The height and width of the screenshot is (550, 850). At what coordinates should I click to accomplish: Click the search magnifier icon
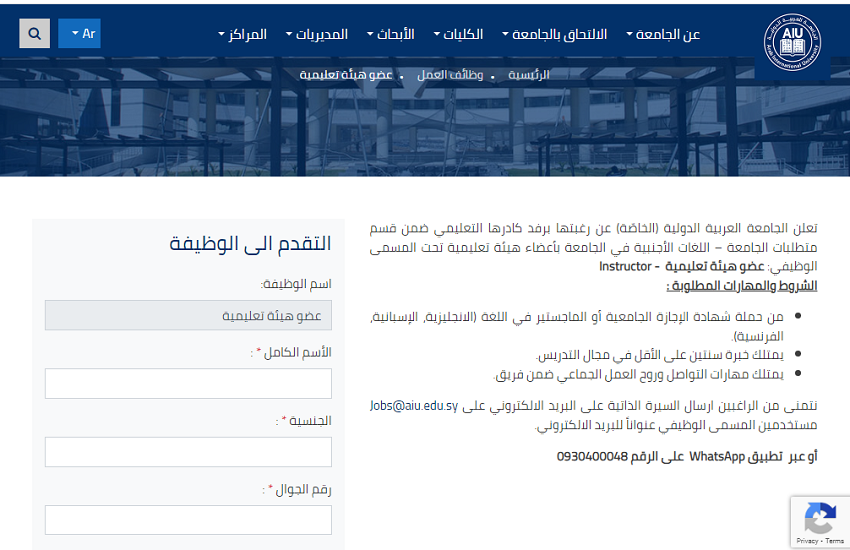(34, 34)
